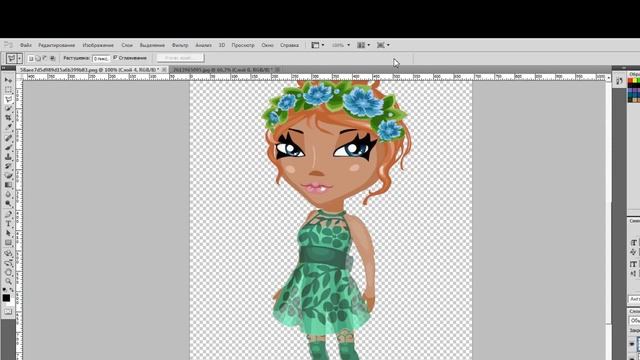Open the collapsed History panel icon
Viewport: 640px width, 360px height.
click(x=619, y=81)
